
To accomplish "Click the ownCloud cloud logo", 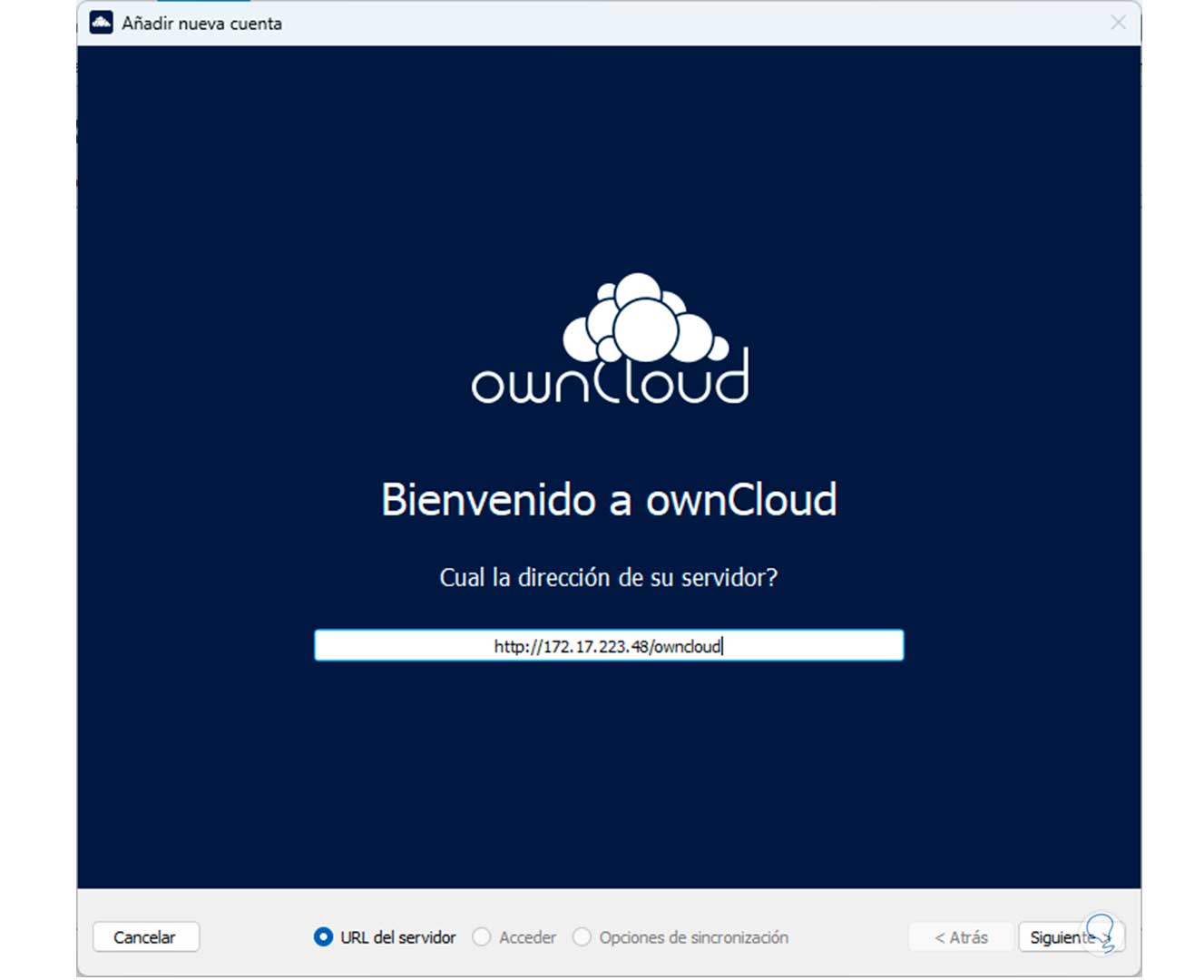I will (610, 338).
